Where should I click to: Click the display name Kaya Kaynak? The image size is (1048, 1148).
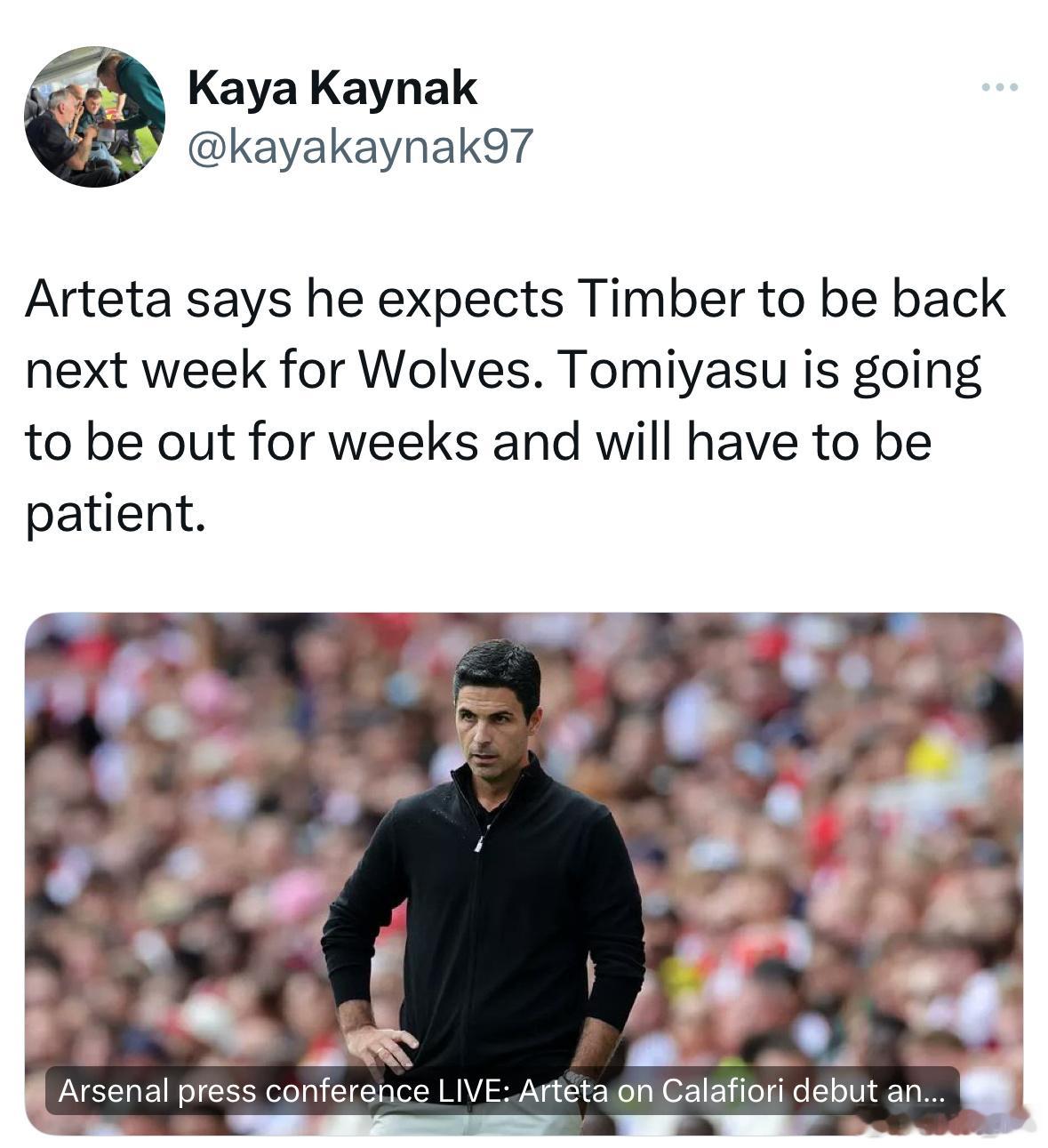pos(332,89)
